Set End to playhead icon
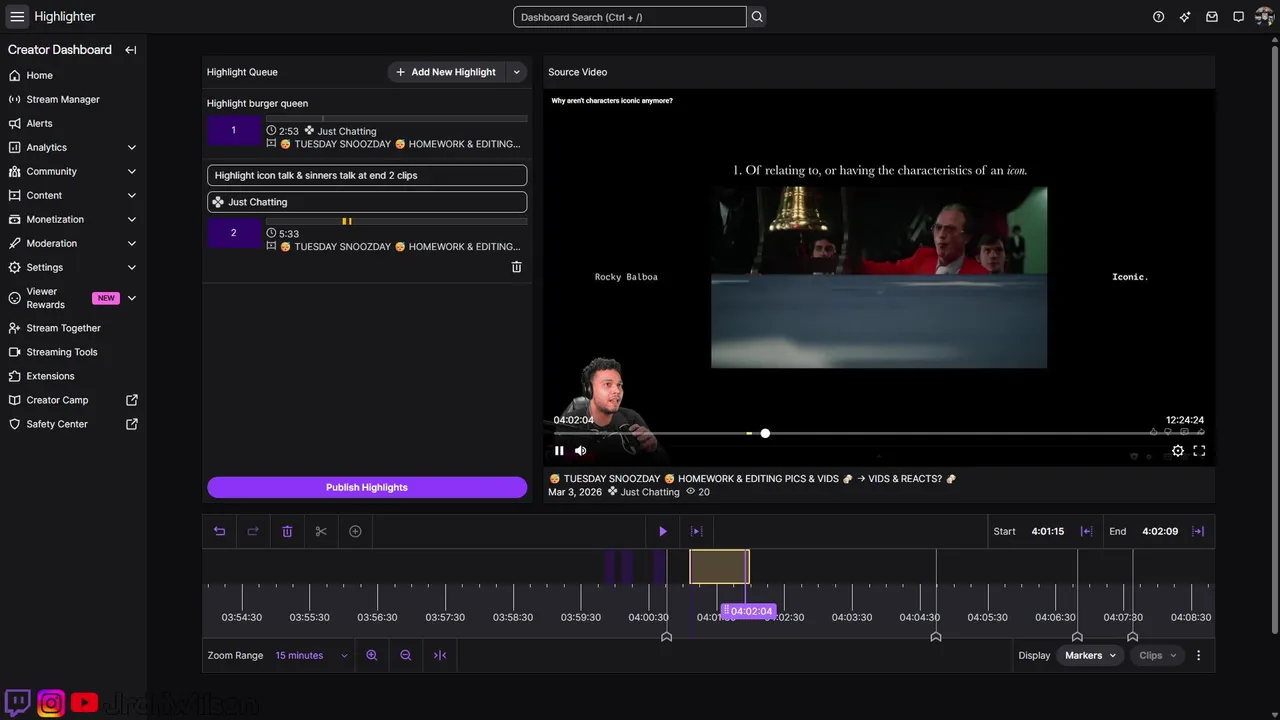The height and width of the screenshot is (720, 1280). click(1198, 531)
